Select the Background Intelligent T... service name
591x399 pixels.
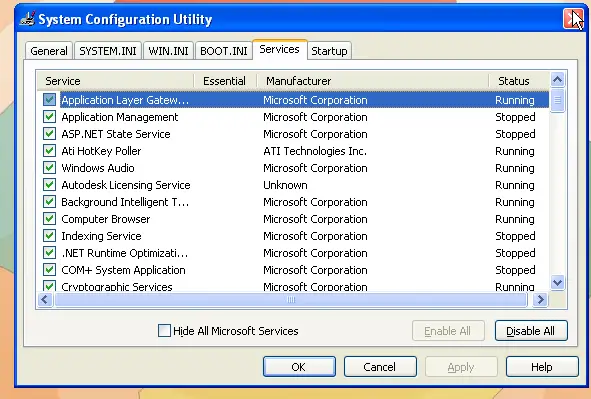click(x=125, y=202)
